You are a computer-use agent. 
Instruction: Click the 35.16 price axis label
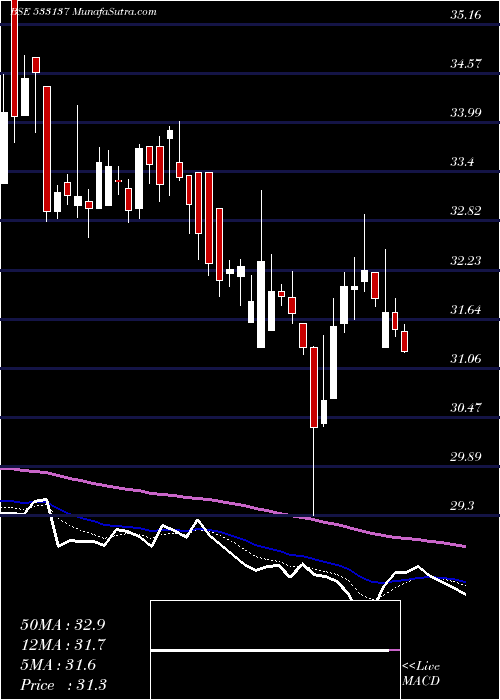(466, 15)
